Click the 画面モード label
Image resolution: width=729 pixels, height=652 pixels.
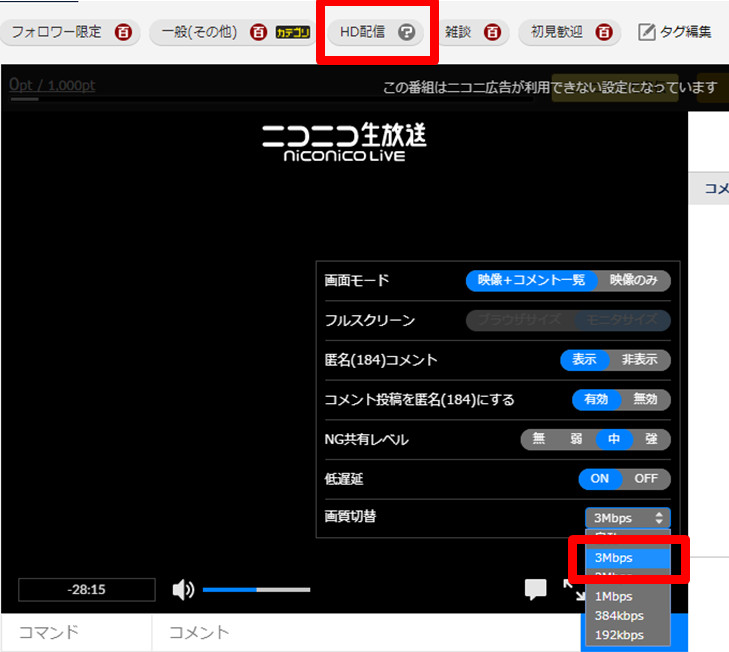click(x=357, y=280)
